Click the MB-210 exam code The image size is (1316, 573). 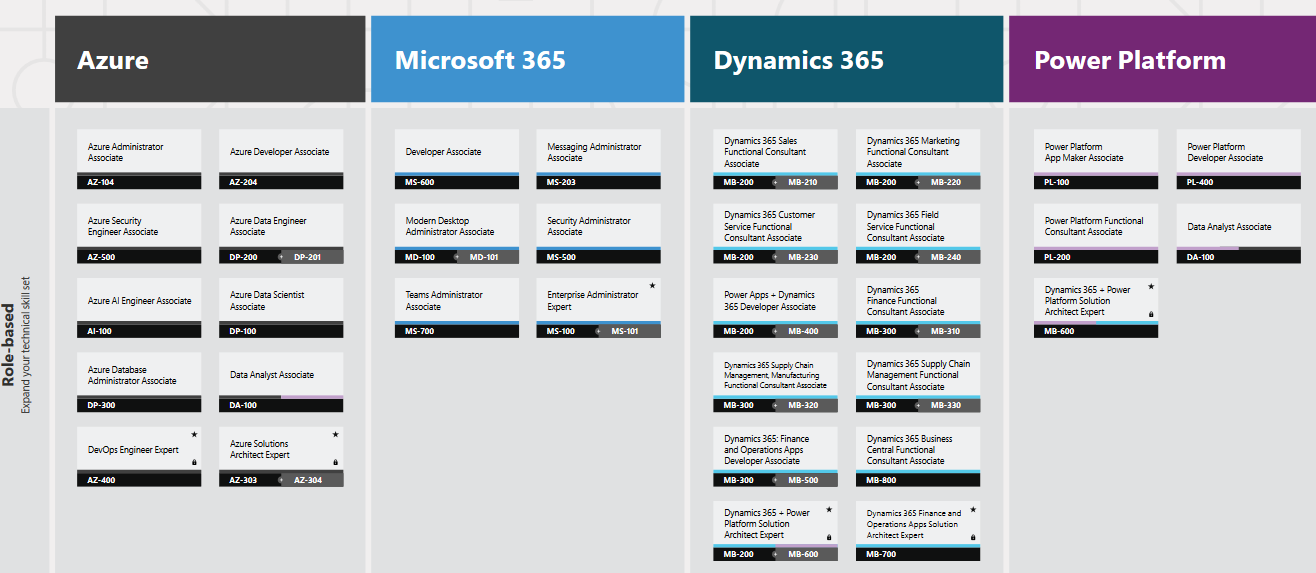802,183
